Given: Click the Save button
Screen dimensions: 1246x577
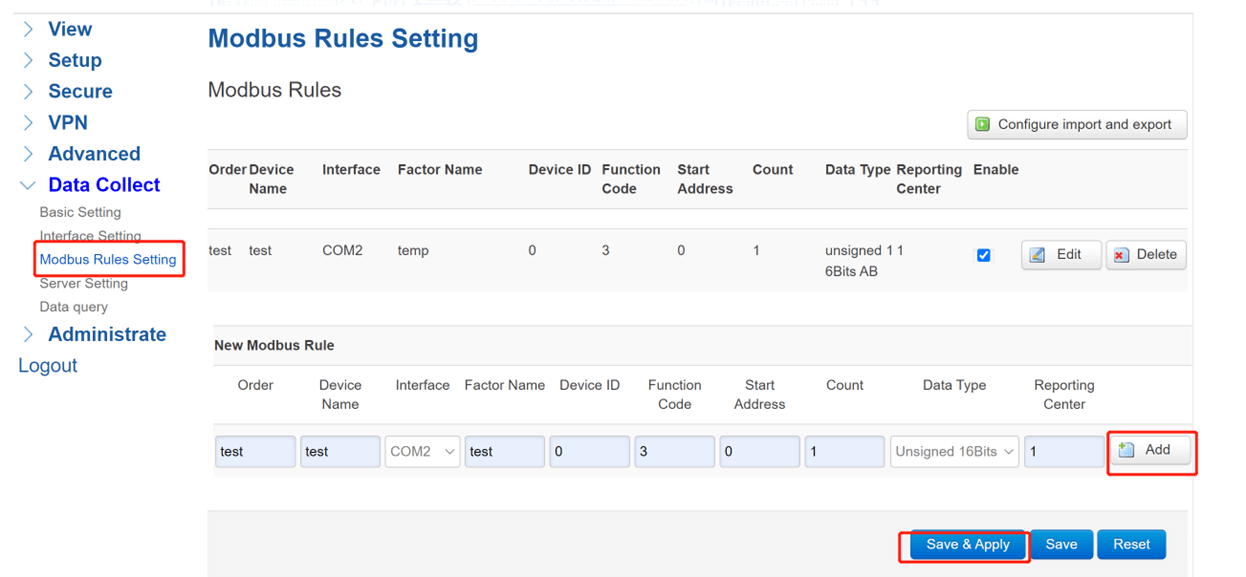Looking at the screenshot, I should [1061, 545].
